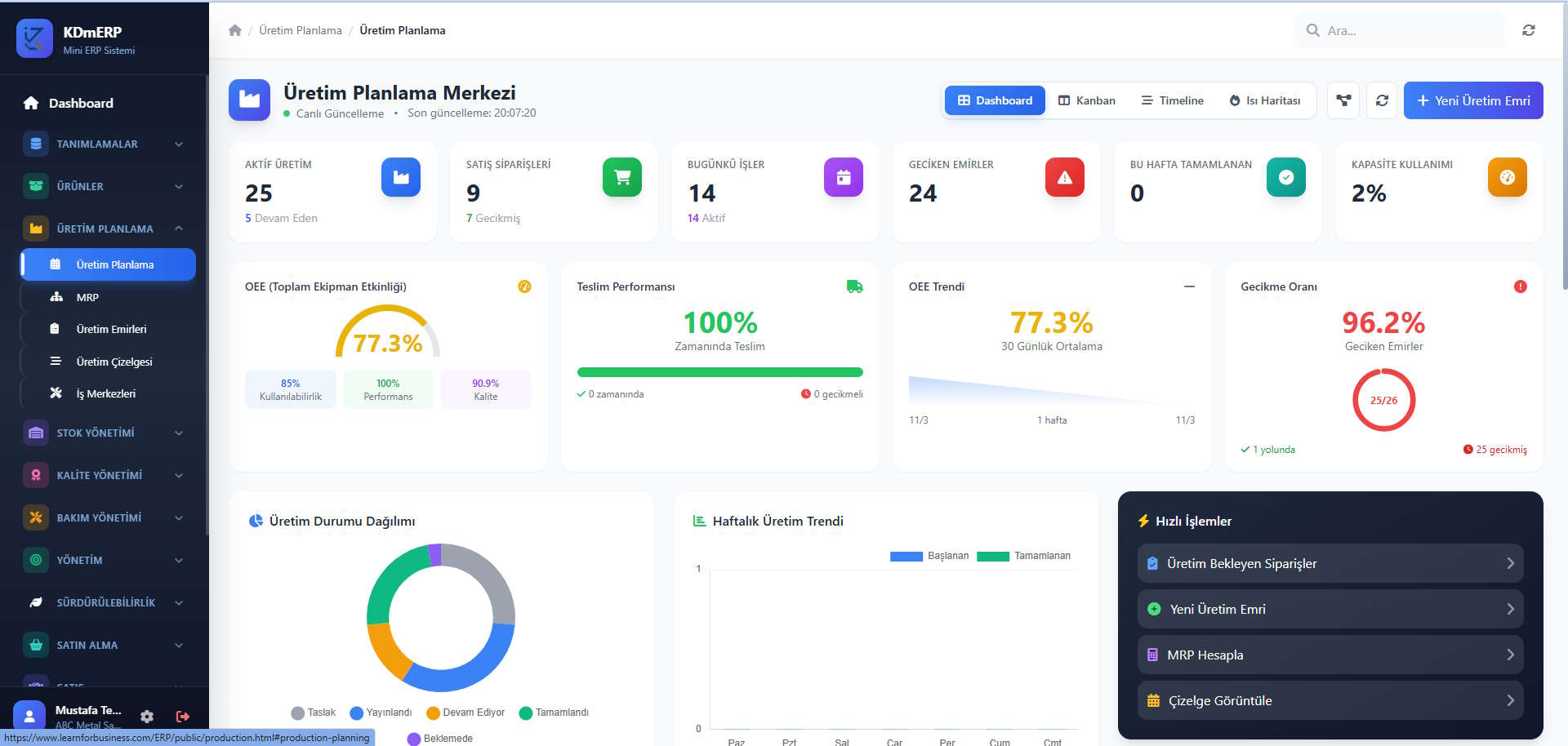This screenshot has width=1568, height=746.
Task: Switch to the Isı Haritası tab
Action: 1264,100
